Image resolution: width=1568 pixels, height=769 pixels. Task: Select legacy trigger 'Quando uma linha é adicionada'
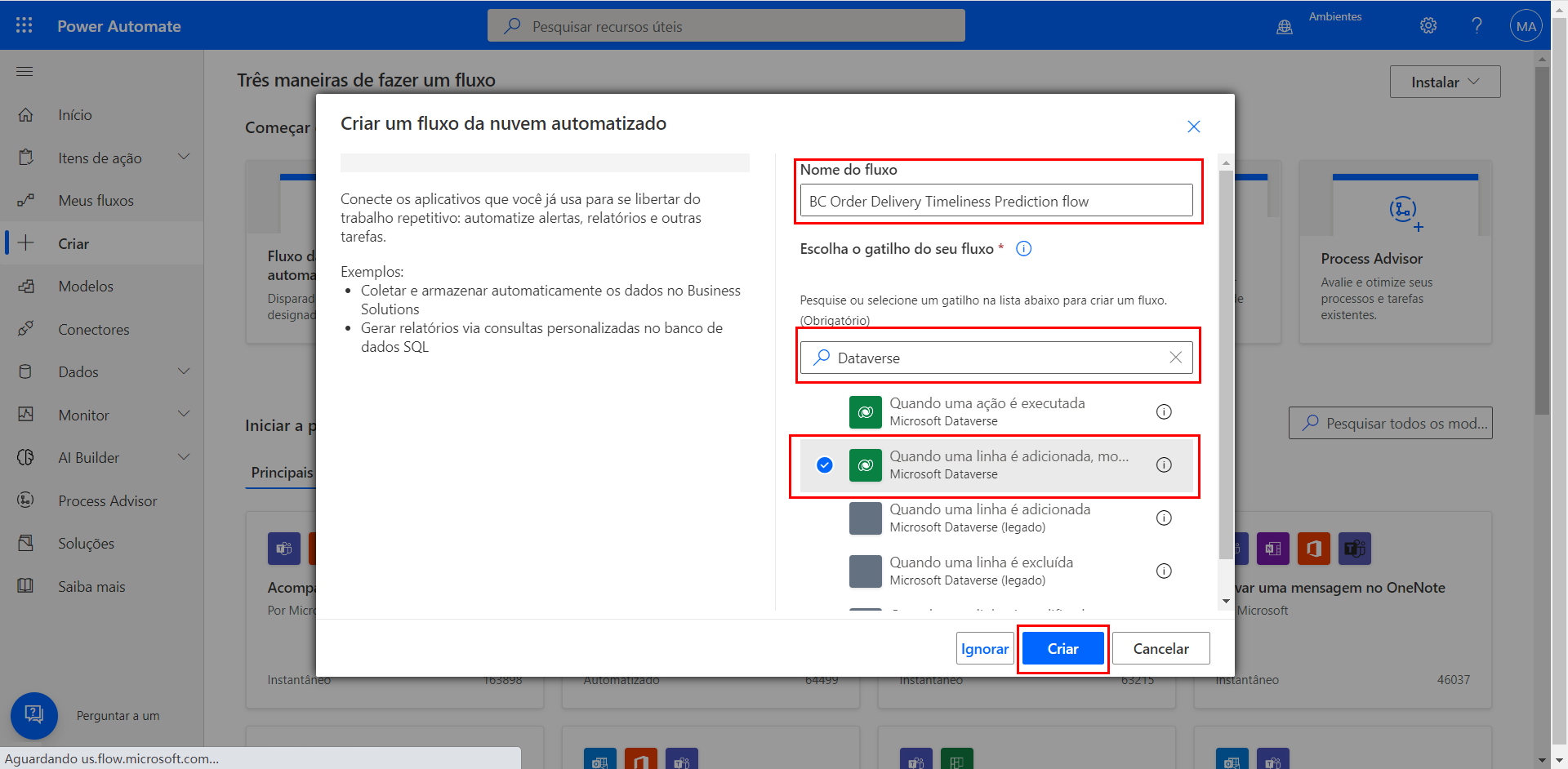tap(996, 518)
